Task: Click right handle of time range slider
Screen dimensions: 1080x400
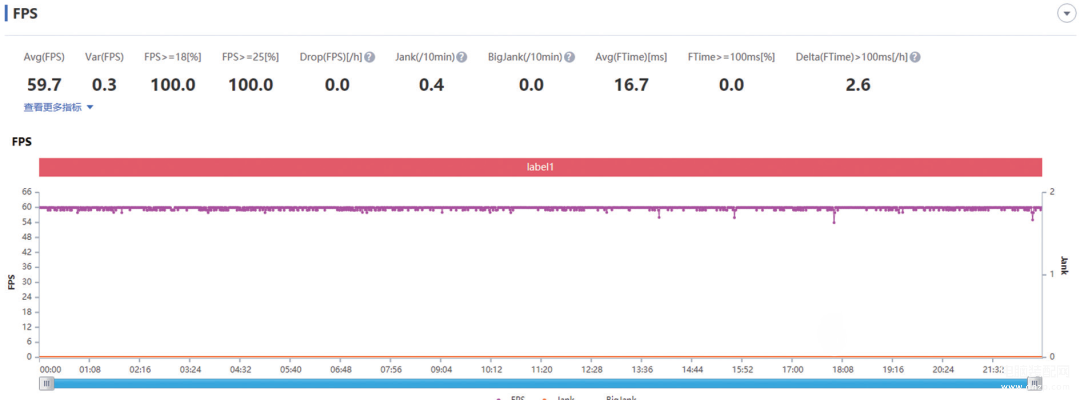Action: [1035, 383]
